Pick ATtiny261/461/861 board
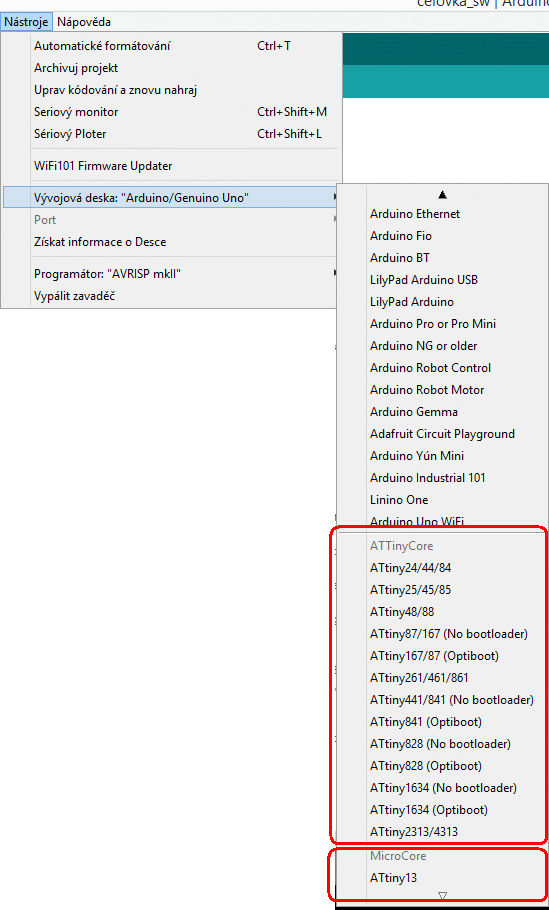Image resolution: width=549 pixels, height=910 pixels. coord(442,678)
